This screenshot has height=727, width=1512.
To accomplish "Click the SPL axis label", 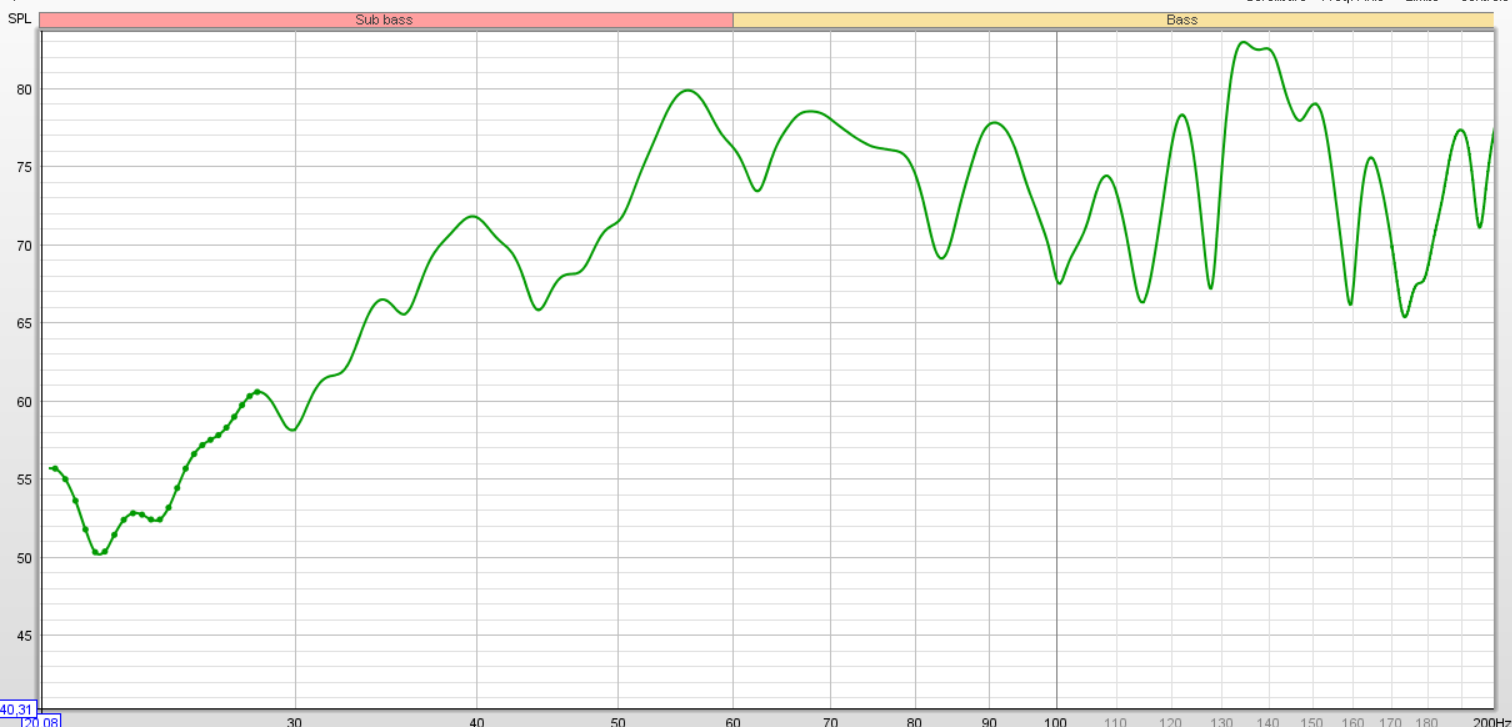I will (x=20, y=20).
